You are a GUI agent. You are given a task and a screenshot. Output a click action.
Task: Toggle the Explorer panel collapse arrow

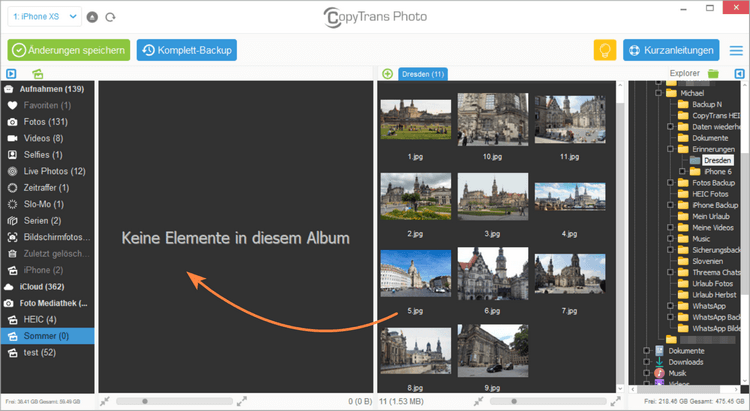coord(739,74)
